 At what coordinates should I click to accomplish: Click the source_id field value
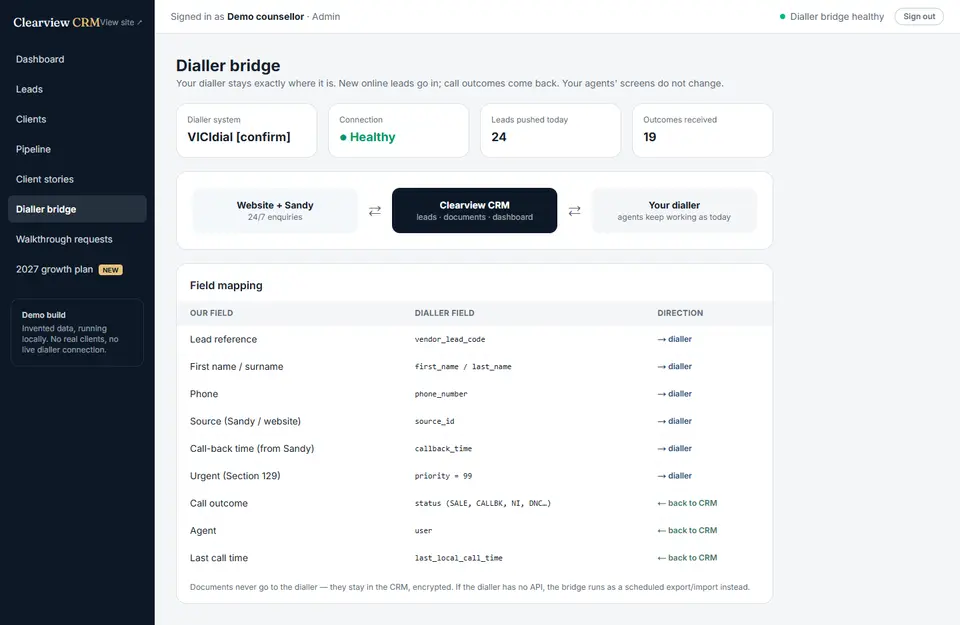[435, 421]
